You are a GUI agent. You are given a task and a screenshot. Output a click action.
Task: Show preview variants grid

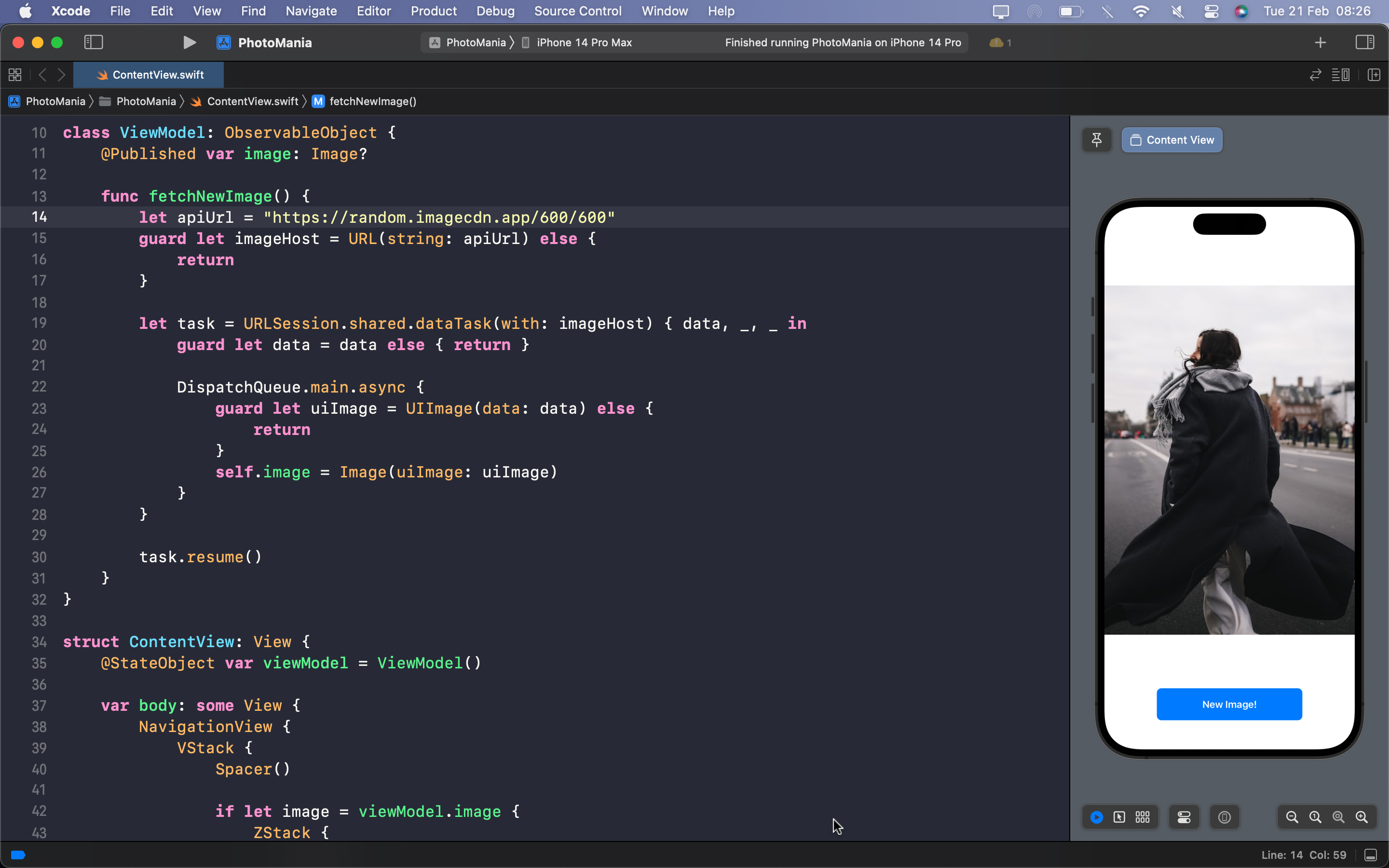(1143, 817)
